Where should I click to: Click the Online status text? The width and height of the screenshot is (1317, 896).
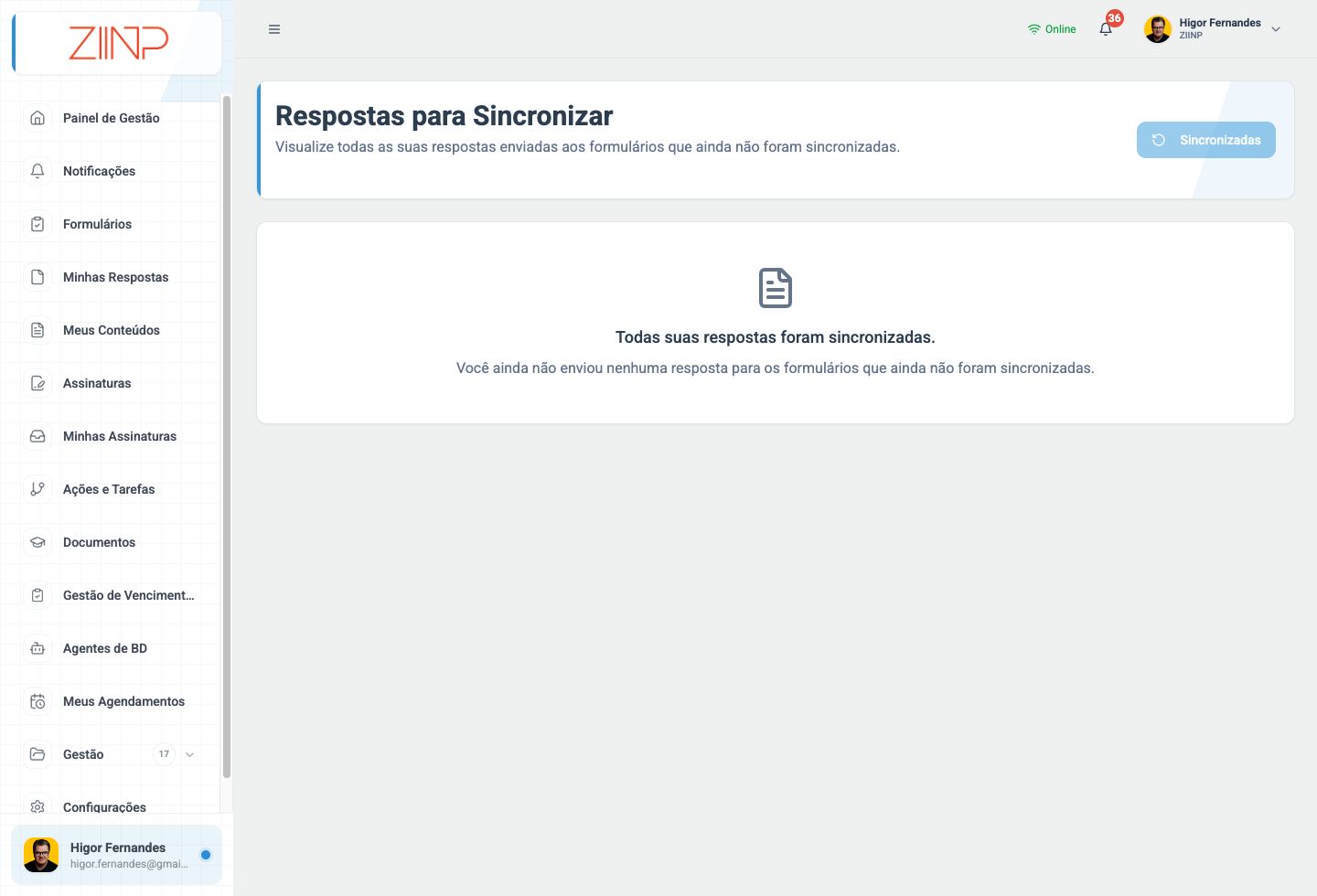coord(1061,29)
